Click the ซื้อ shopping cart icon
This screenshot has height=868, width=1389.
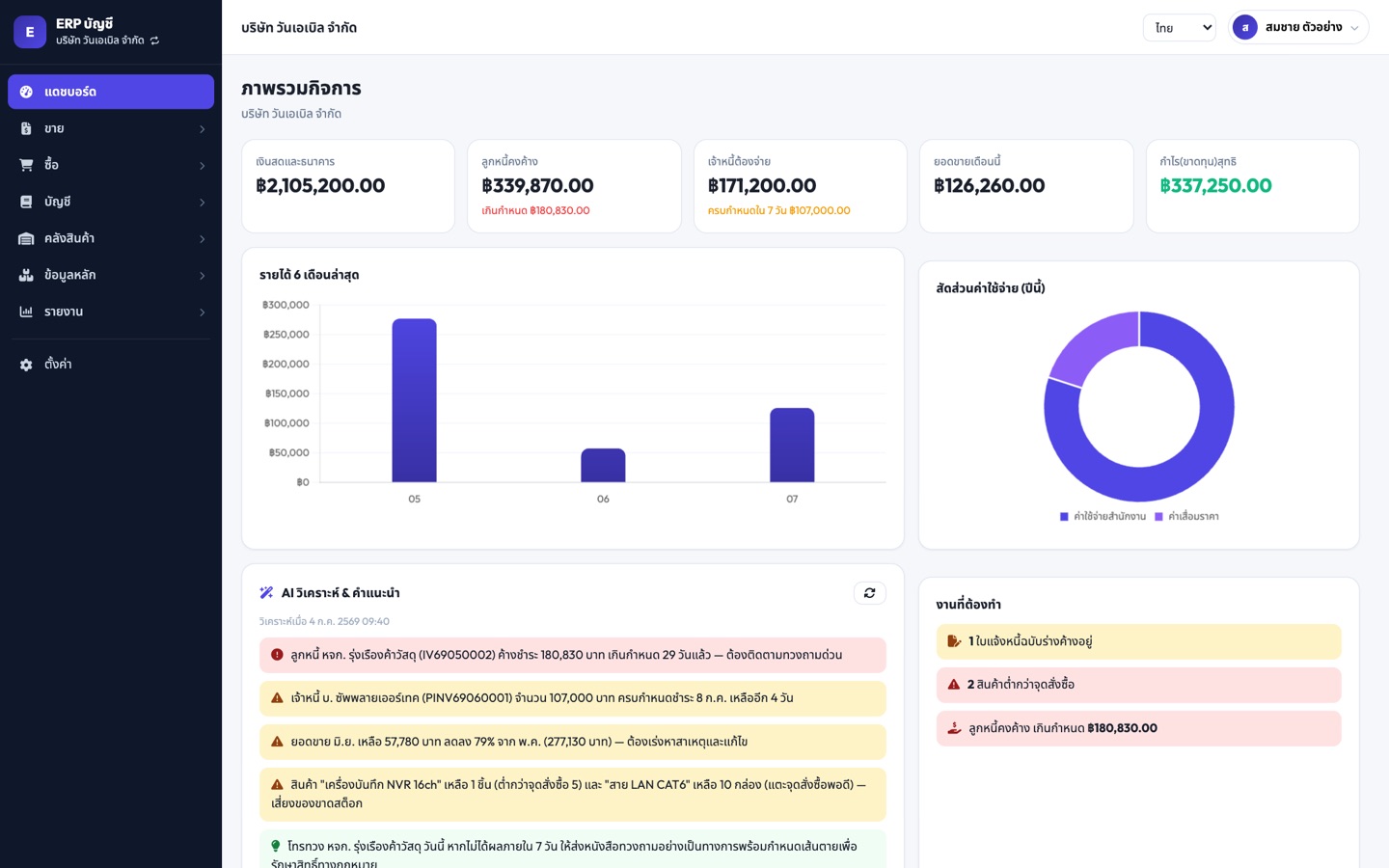coord(26,165)
